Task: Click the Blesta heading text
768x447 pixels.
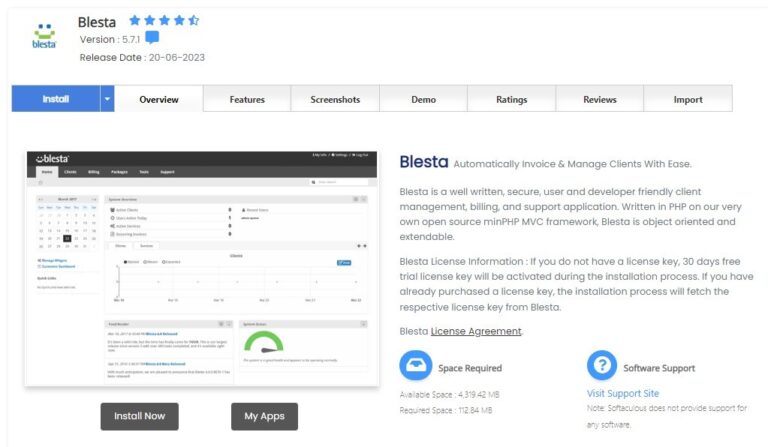Action: (x=424, y=162)
